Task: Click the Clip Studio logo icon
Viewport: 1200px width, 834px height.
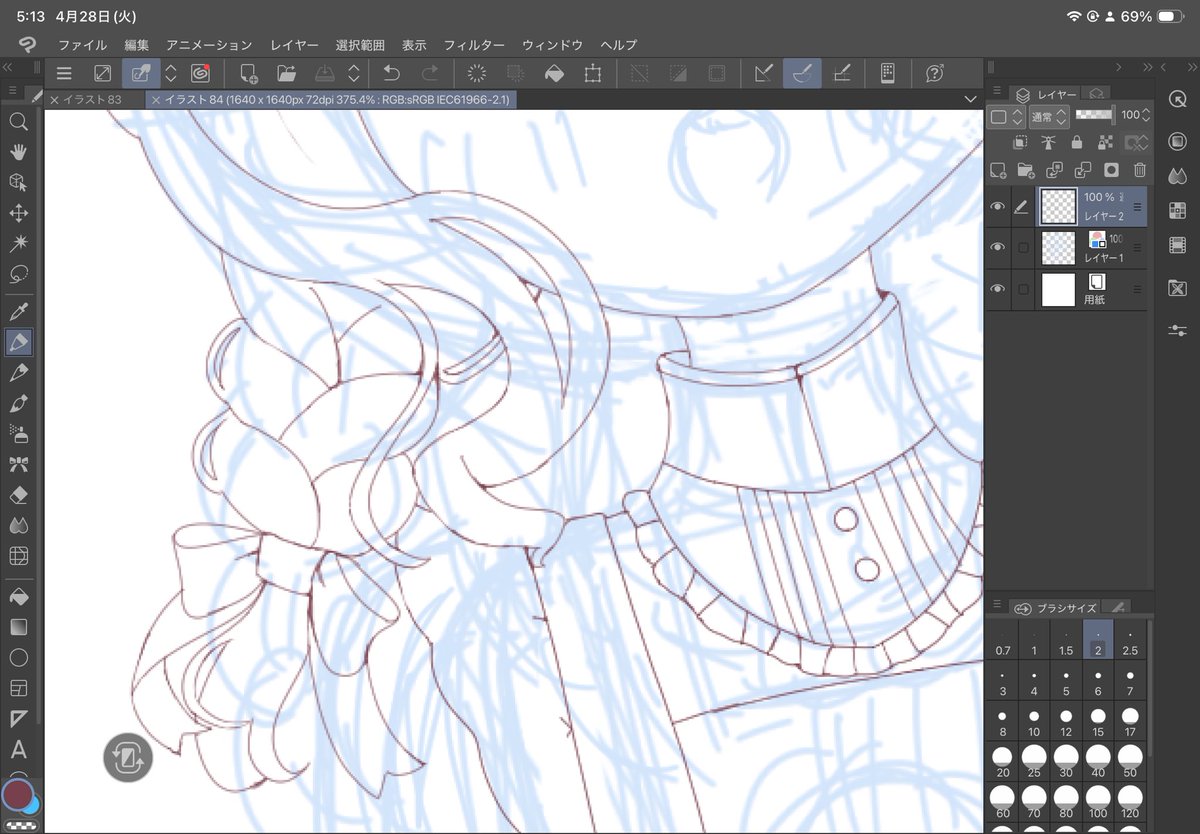Action: pos(27,45)
